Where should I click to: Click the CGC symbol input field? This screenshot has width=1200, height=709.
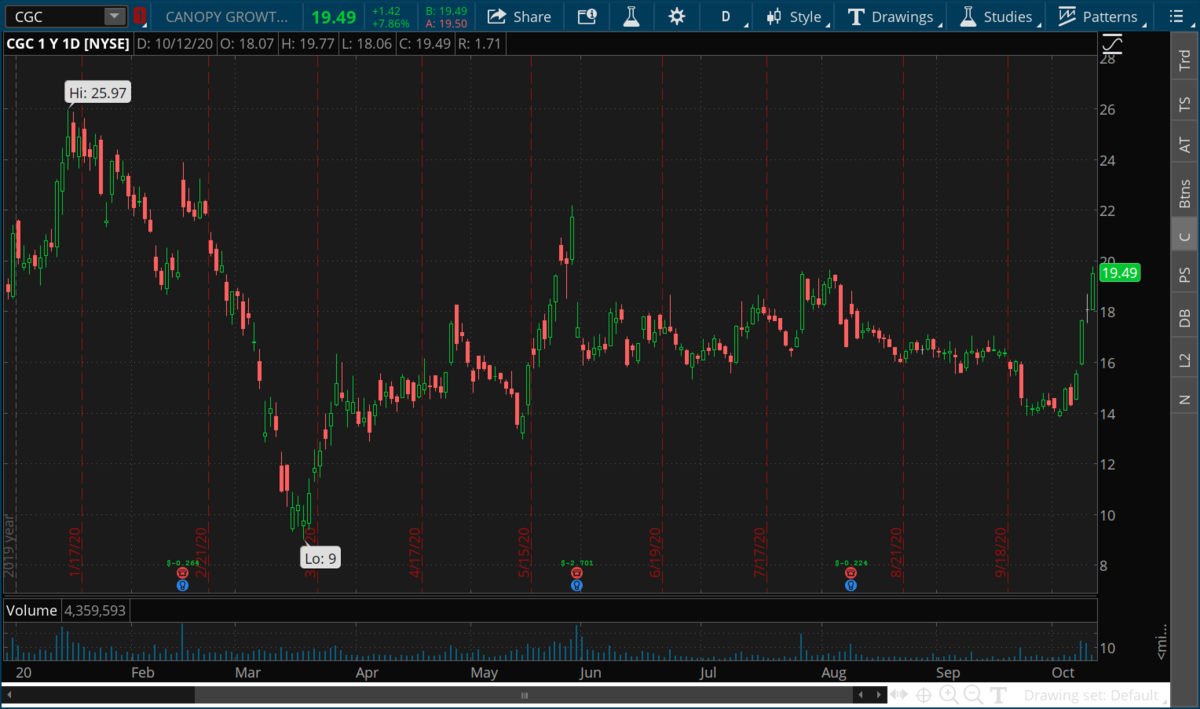55,16
